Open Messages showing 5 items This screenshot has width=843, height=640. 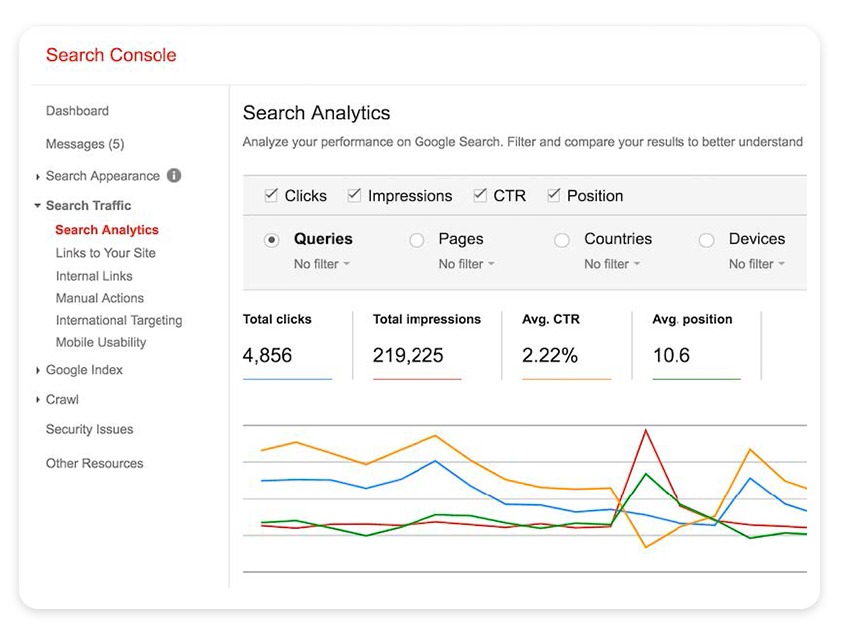click(x=84, y=144)
